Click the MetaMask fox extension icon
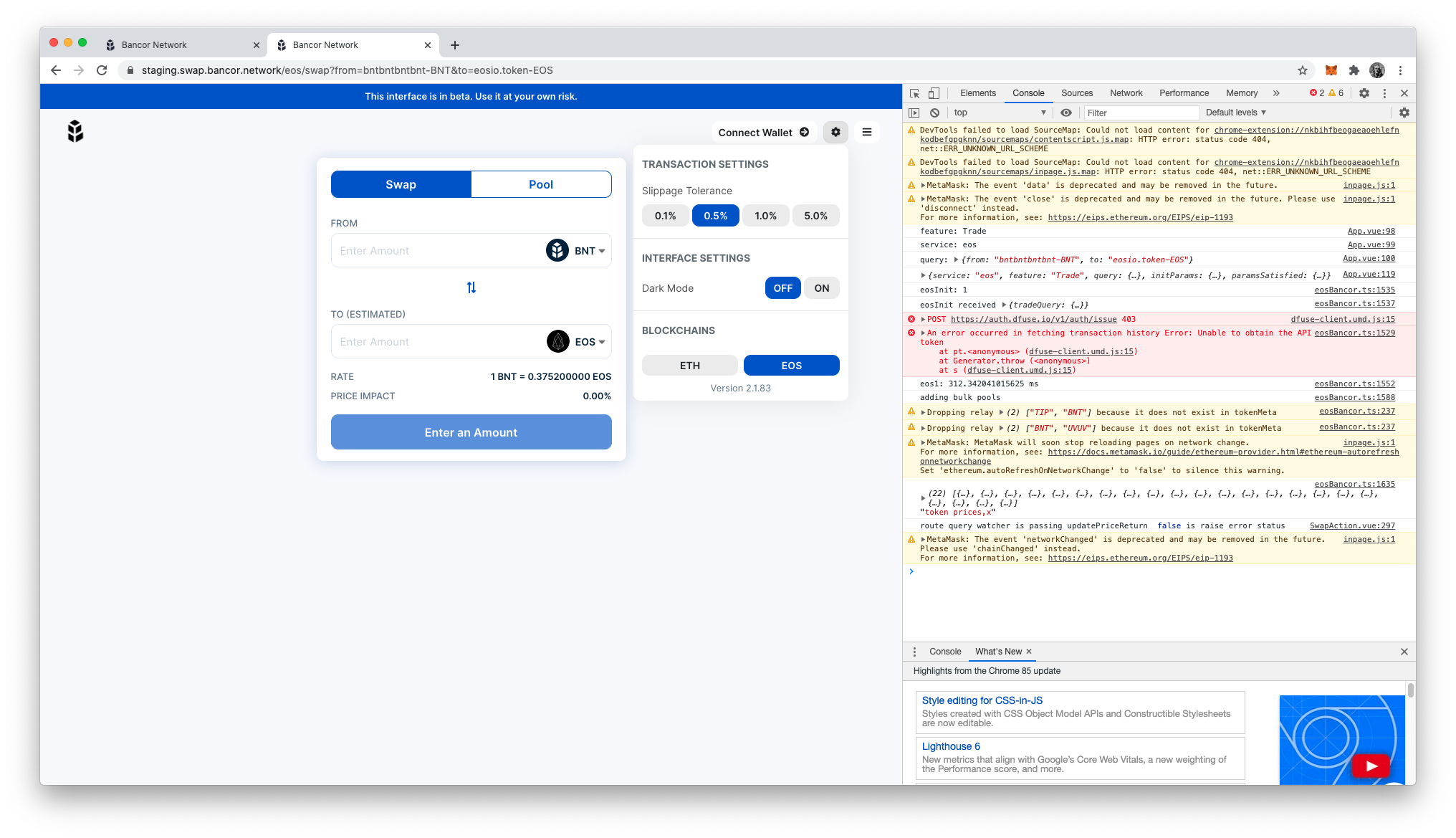Screen dimensions: 1456x838 (1331, 70)
